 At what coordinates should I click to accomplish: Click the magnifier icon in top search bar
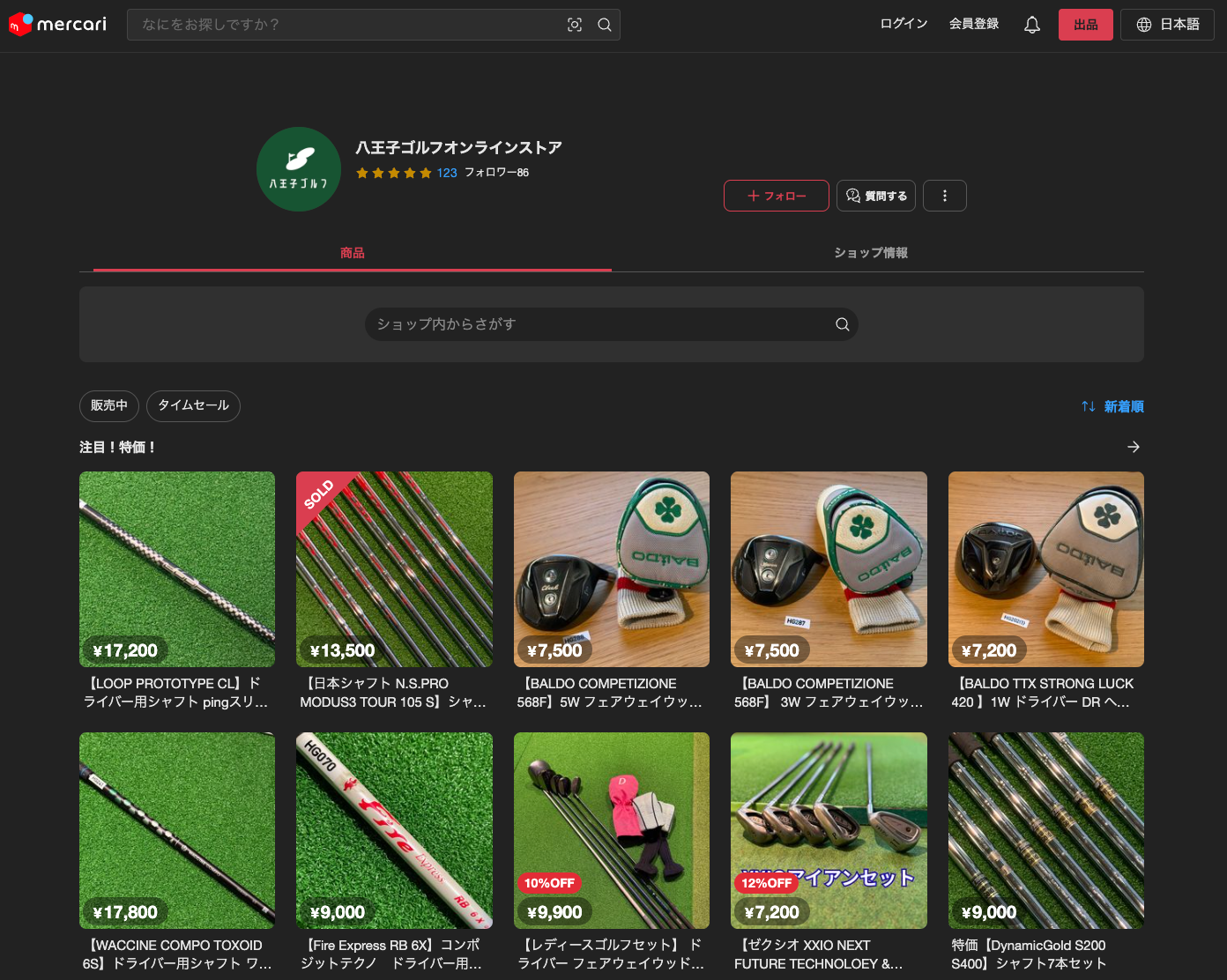click(x=605, y=25)
